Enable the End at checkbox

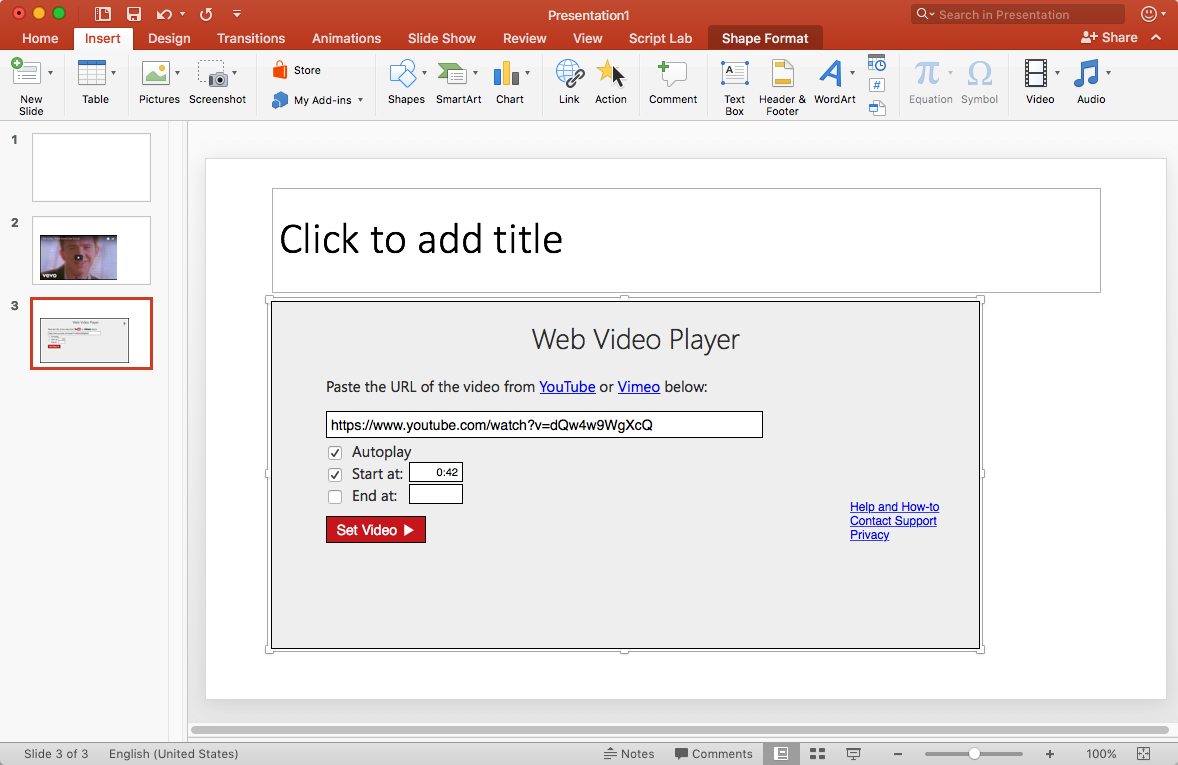tap(335, 497)
